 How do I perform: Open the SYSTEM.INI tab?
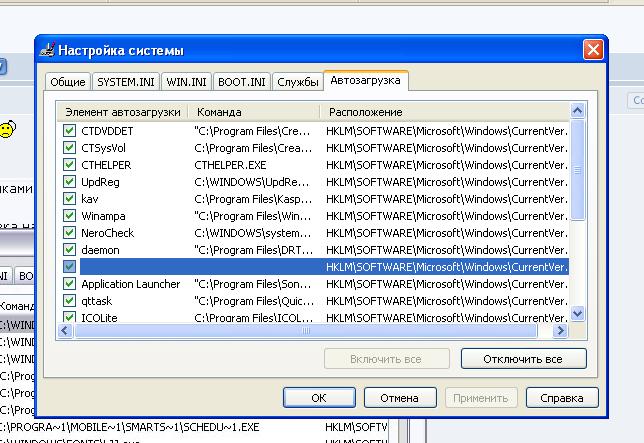click(126, 82)
